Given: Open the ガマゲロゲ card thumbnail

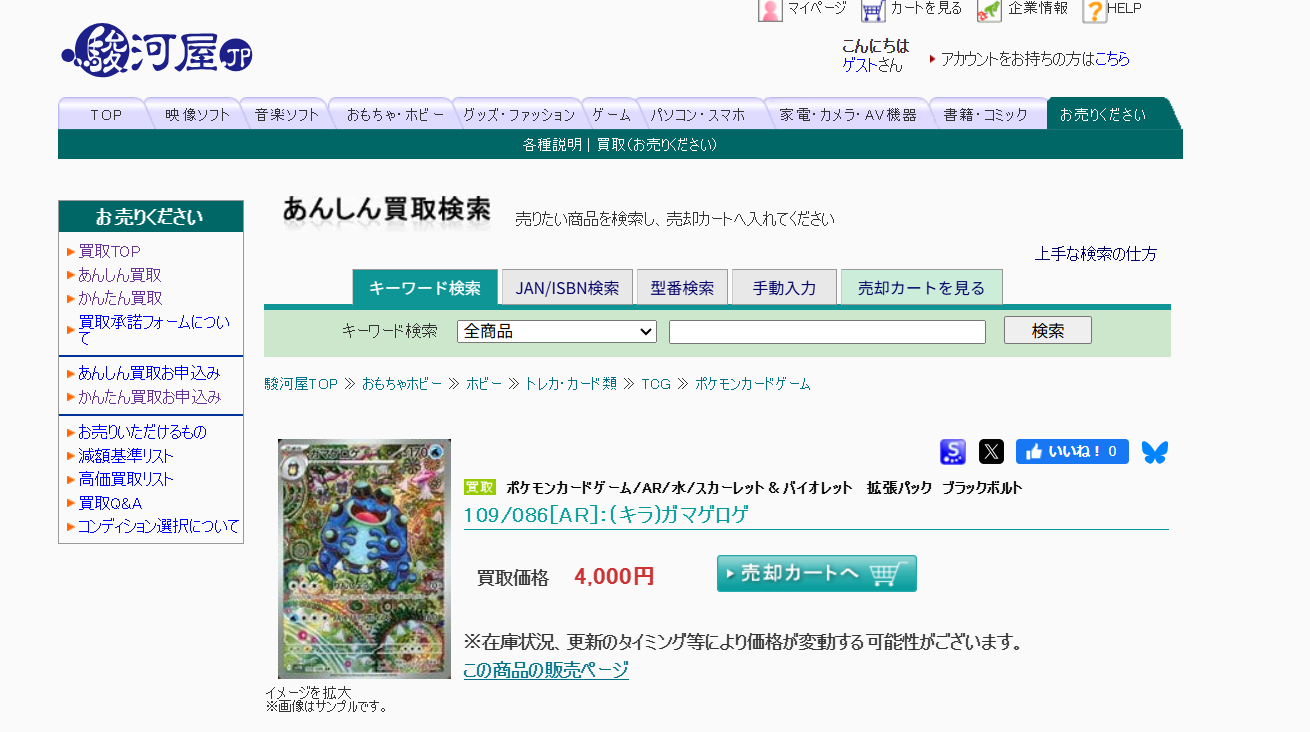Looking at the screenshot, I should click(364, 559).
